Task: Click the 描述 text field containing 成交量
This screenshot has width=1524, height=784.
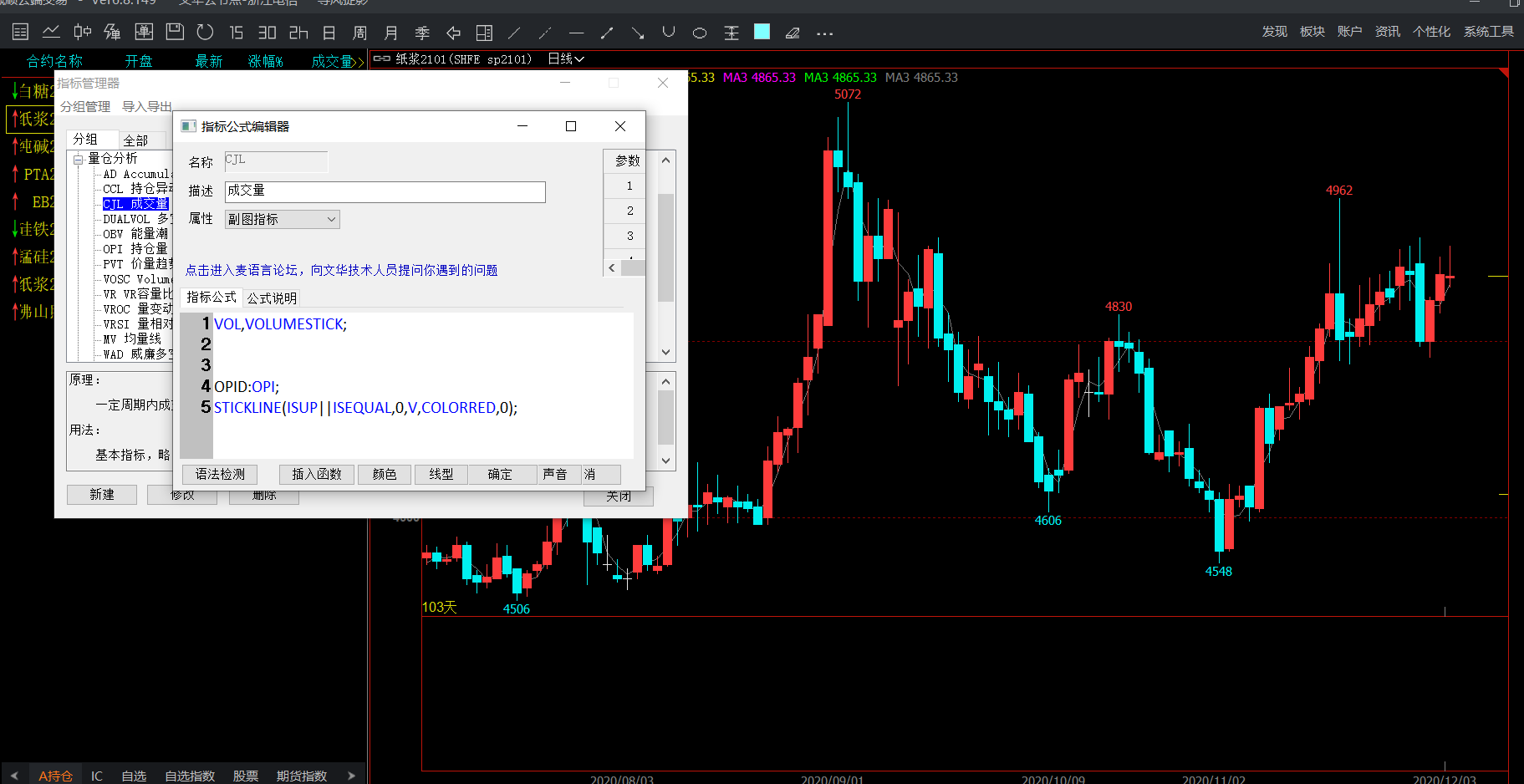Action: (385, 191)
